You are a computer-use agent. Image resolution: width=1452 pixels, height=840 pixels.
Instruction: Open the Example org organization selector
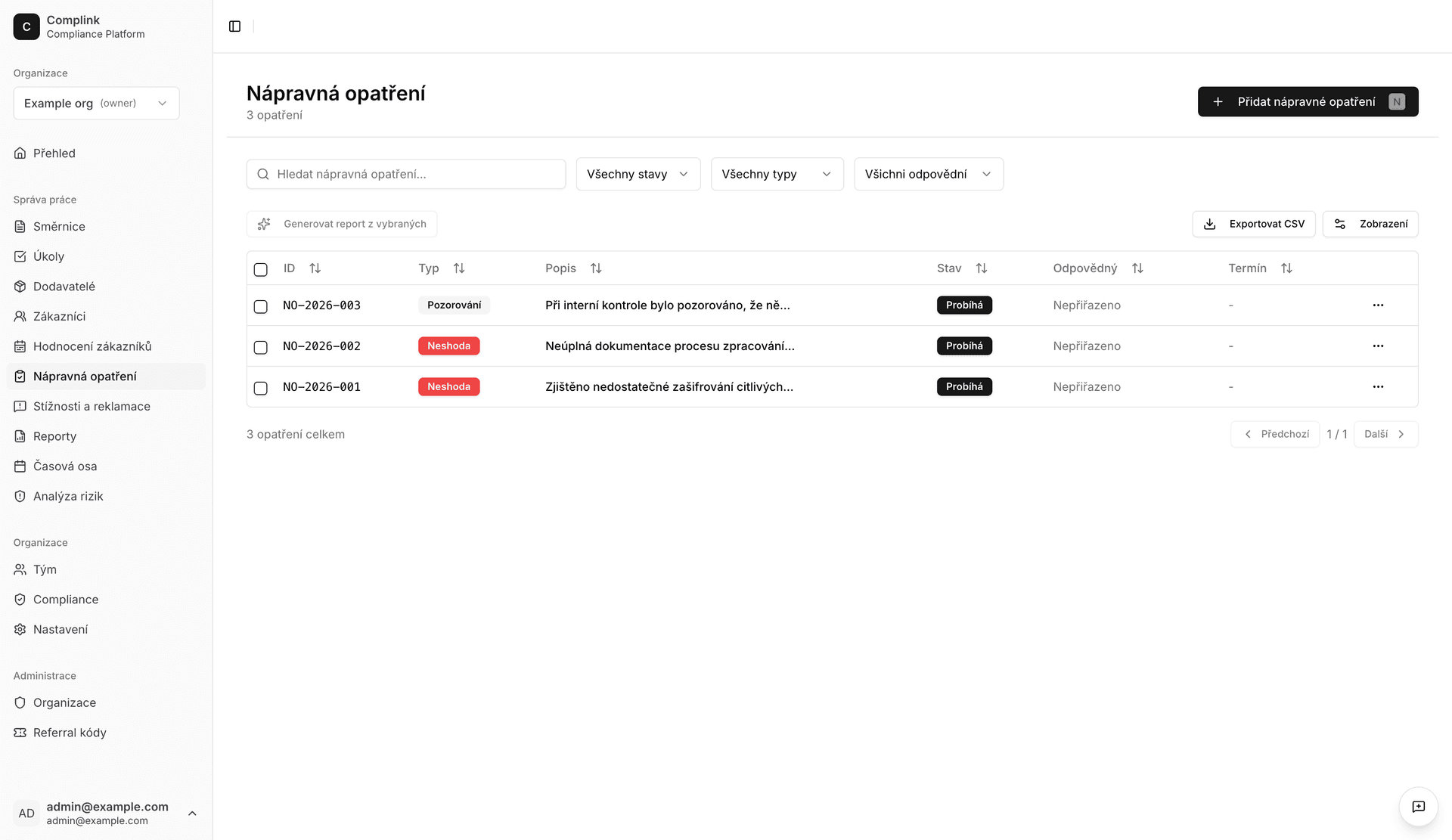96,104
